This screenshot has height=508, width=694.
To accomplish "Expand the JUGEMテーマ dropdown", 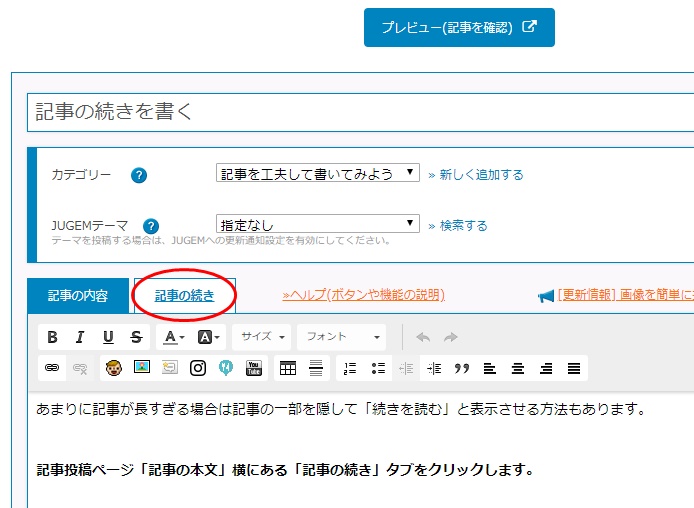I will [x=318, y=225].
